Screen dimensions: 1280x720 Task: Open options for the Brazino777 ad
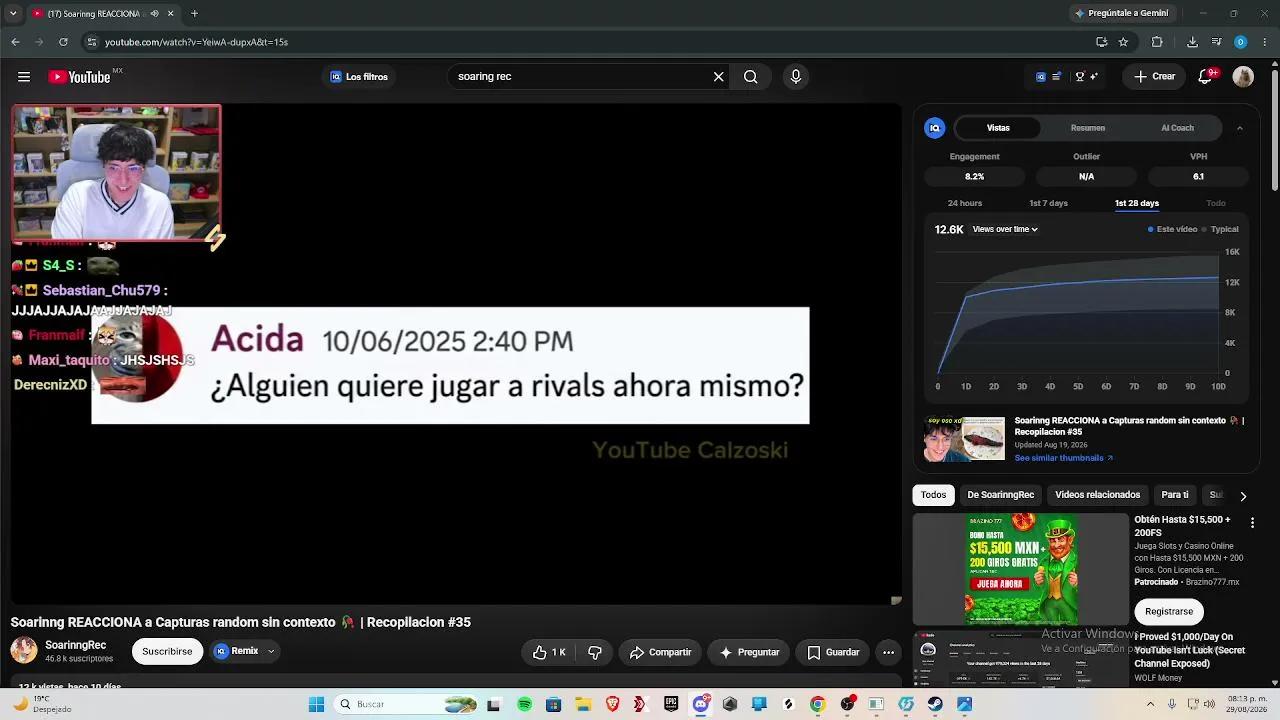click(1253, 522)
